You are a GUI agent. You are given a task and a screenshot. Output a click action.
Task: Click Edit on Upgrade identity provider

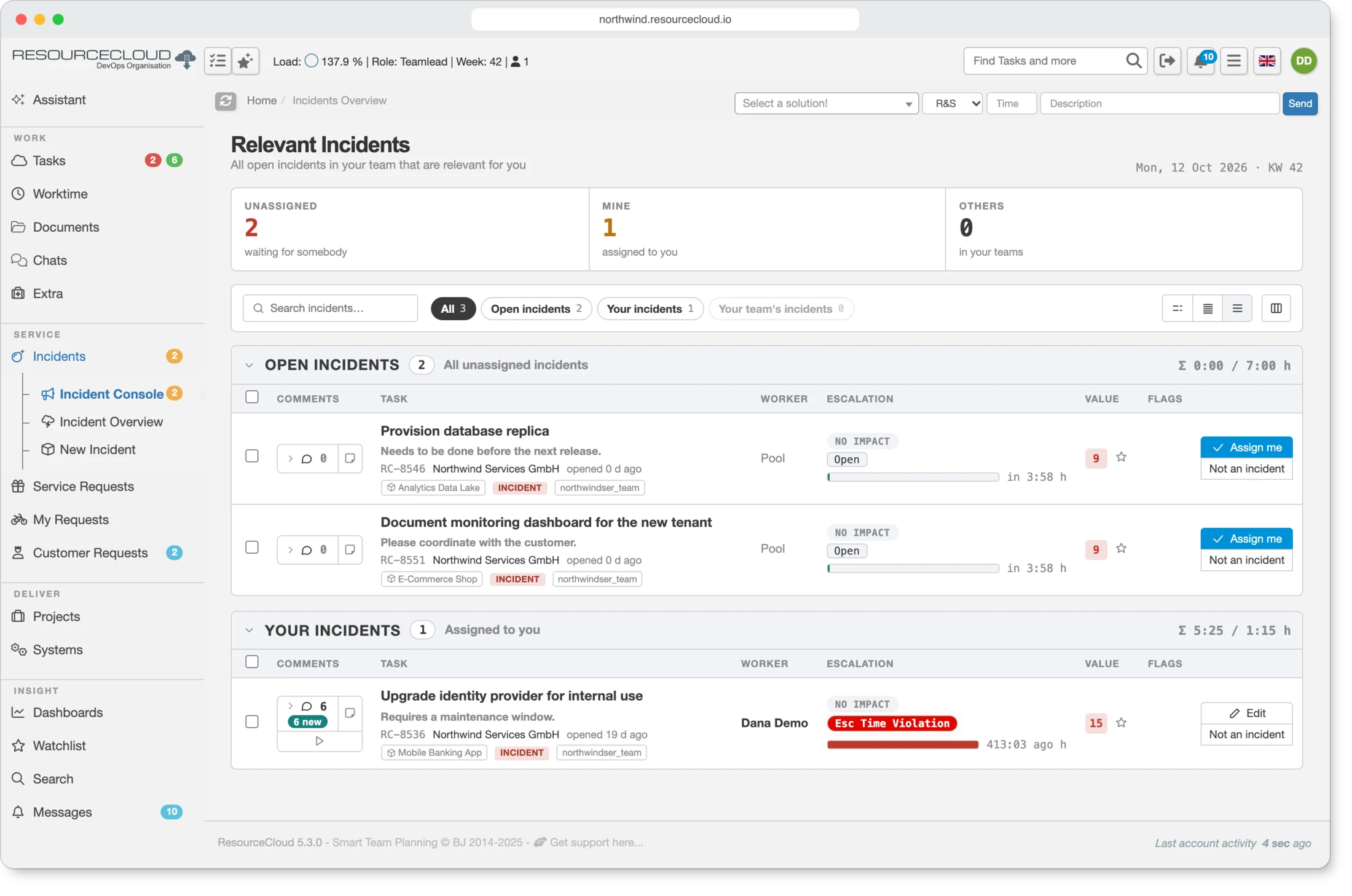coord(1246,713)
